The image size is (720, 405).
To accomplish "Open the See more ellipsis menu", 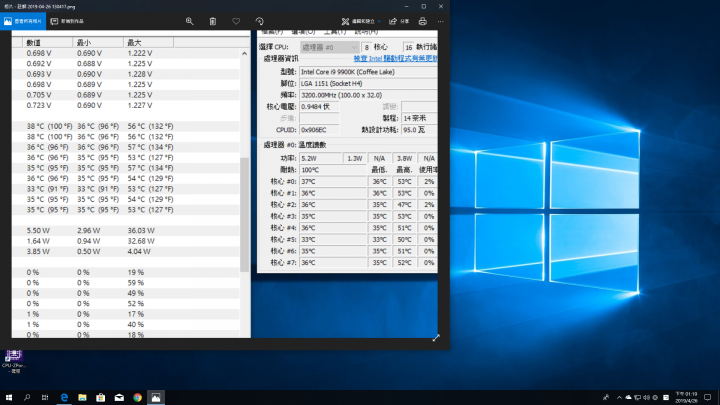I will click(441, 21).
